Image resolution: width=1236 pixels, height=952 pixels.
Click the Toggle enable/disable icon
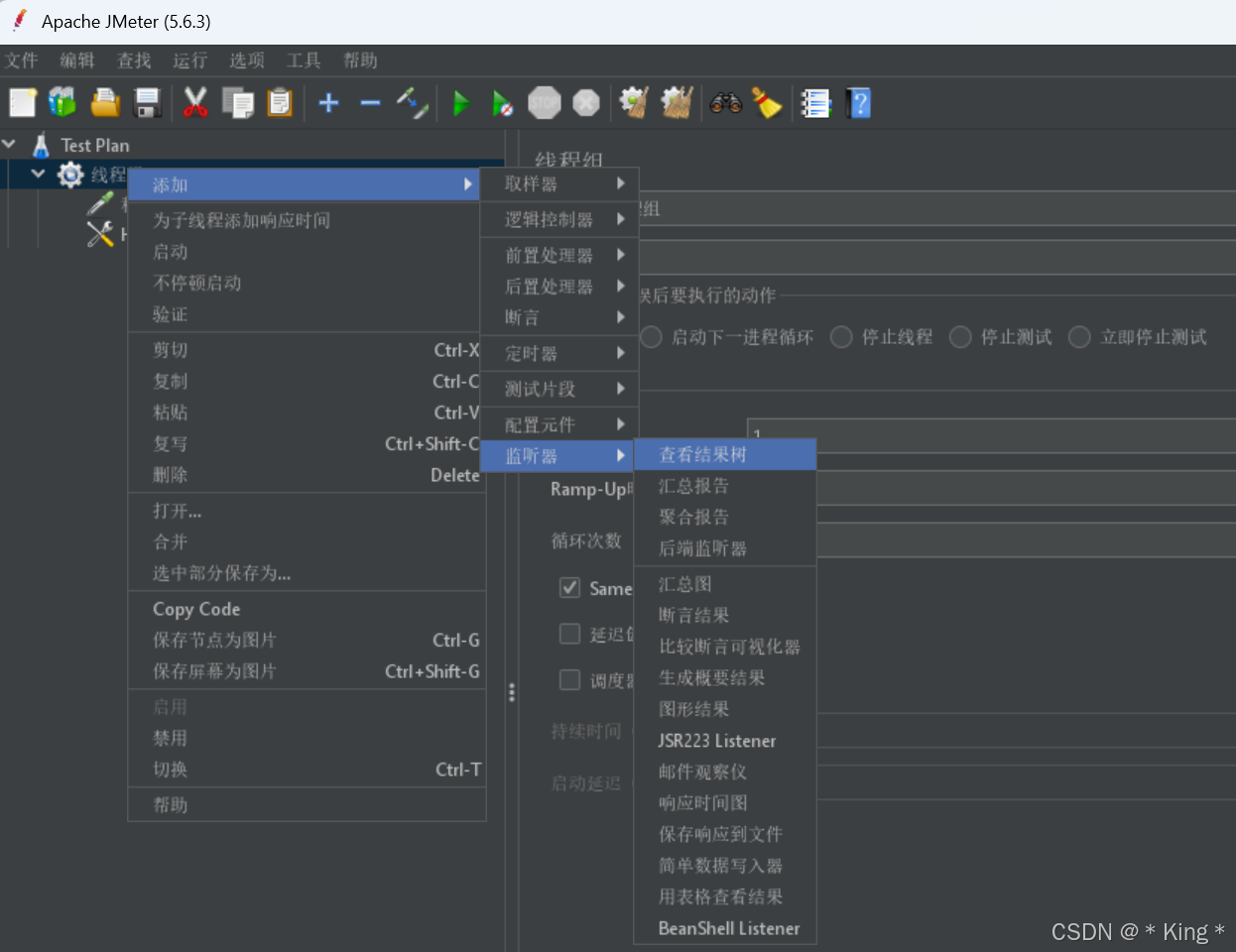(412, 102)
